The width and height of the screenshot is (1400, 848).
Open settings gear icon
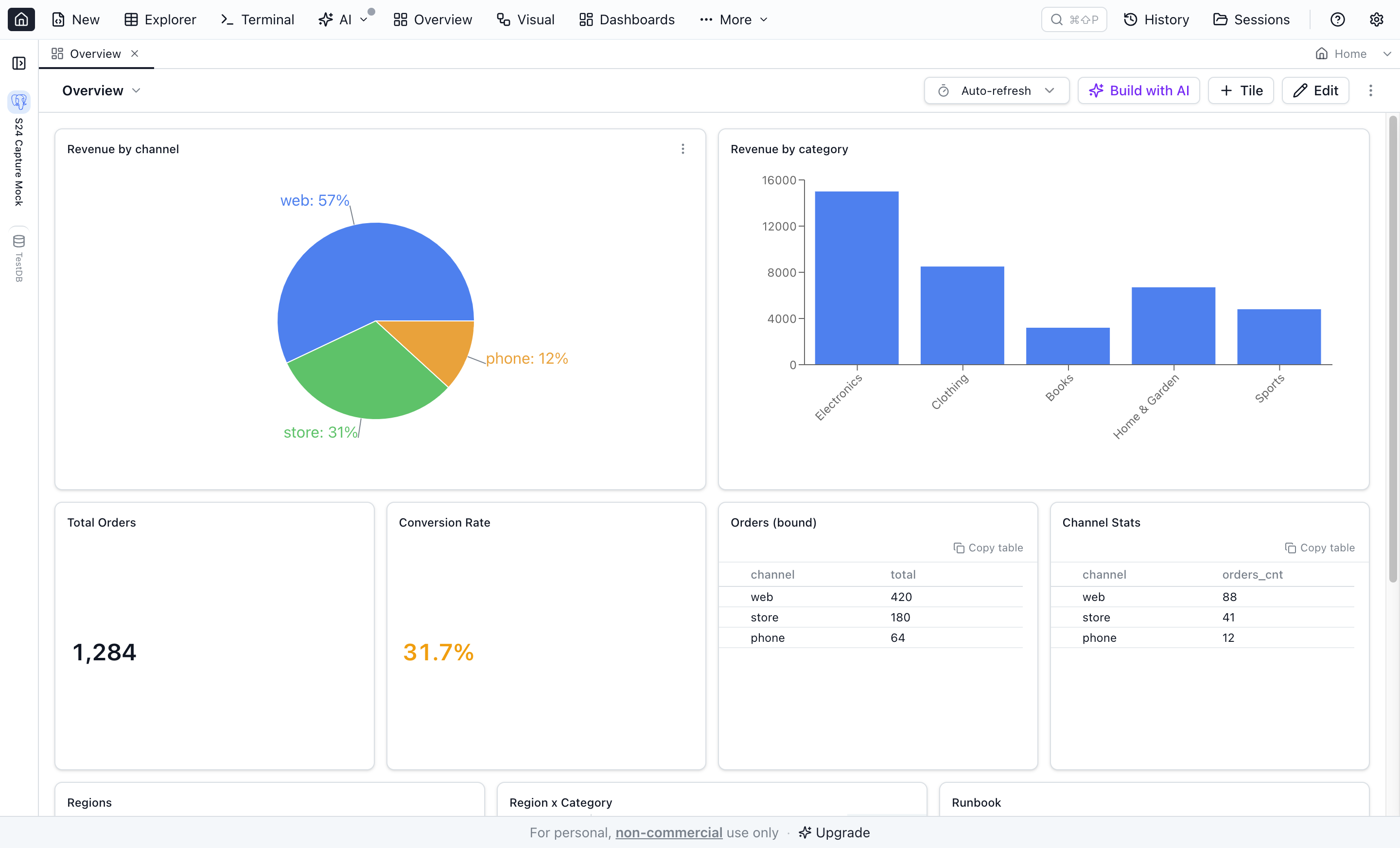[1376, 19]
